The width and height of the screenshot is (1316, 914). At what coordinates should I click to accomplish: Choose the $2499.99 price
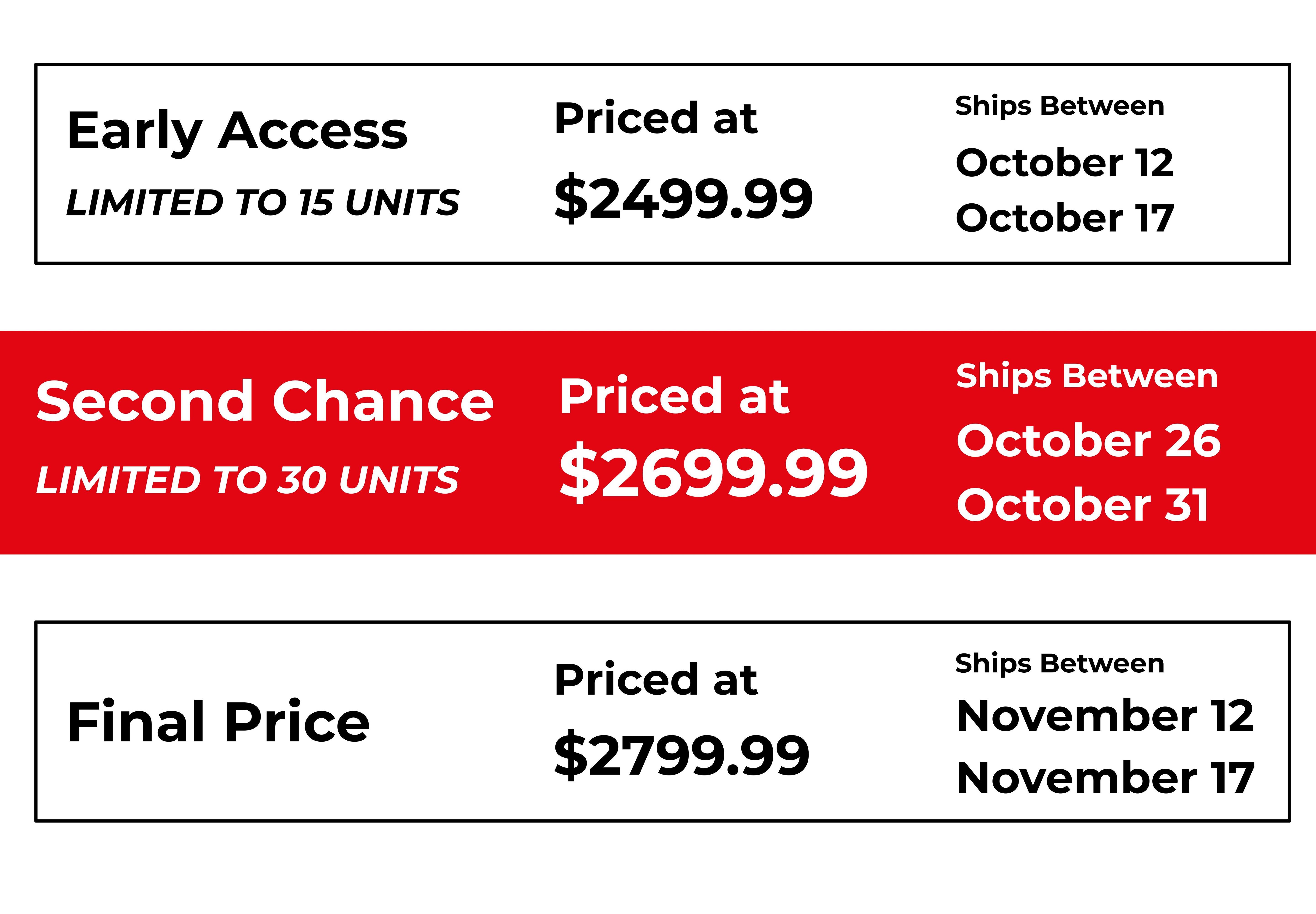coord(683,198)
